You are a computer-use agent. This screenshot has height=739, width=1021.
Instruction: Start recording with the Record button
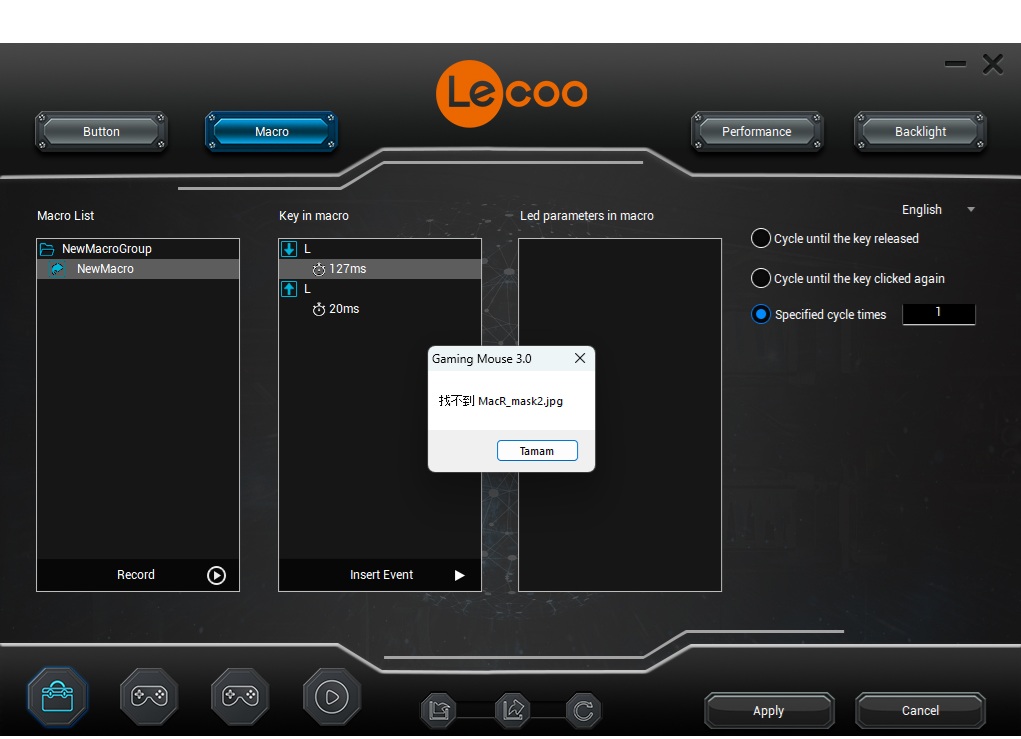pyautogui.click(x=138, y=575)
